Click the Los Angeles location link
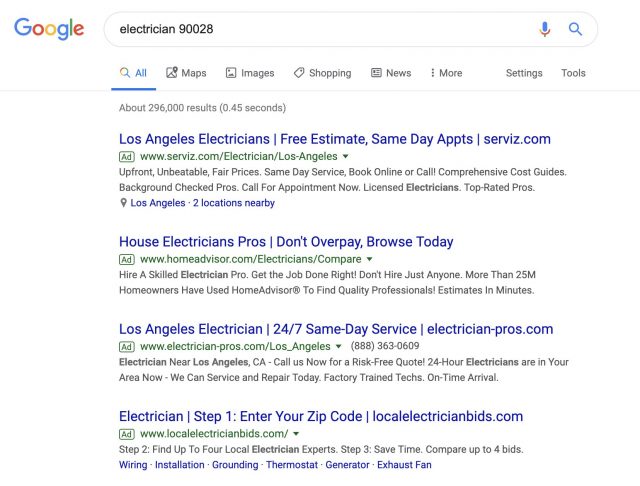The height and width of the screenshot is (486, 640). [158, 203]
